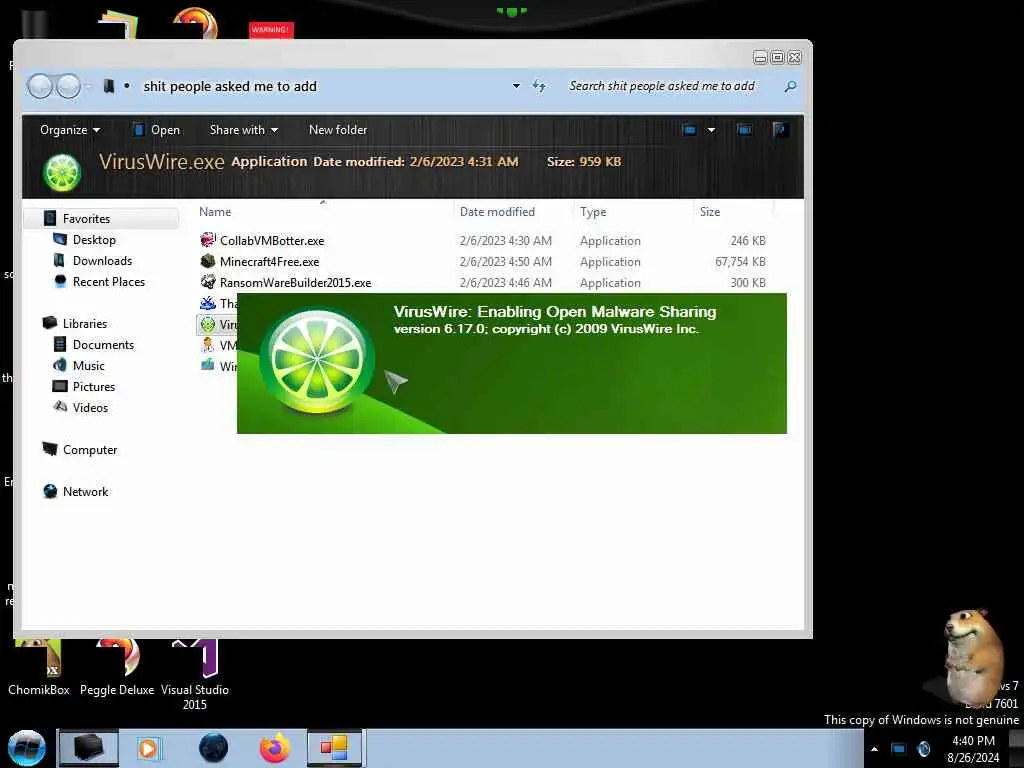
Task: Click the Back navigation arrow in Explorer
Action: (x=40, y=86)
